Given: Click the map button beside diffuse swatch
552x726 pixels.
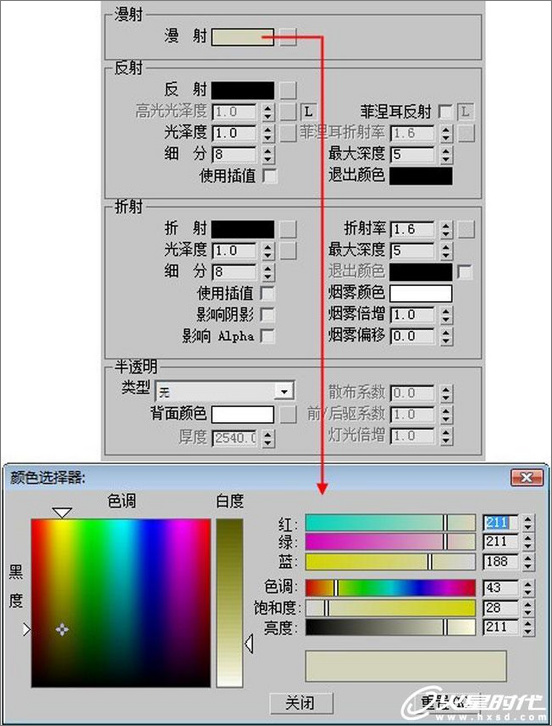Looking at the screenshot, I should pos(288,38).
